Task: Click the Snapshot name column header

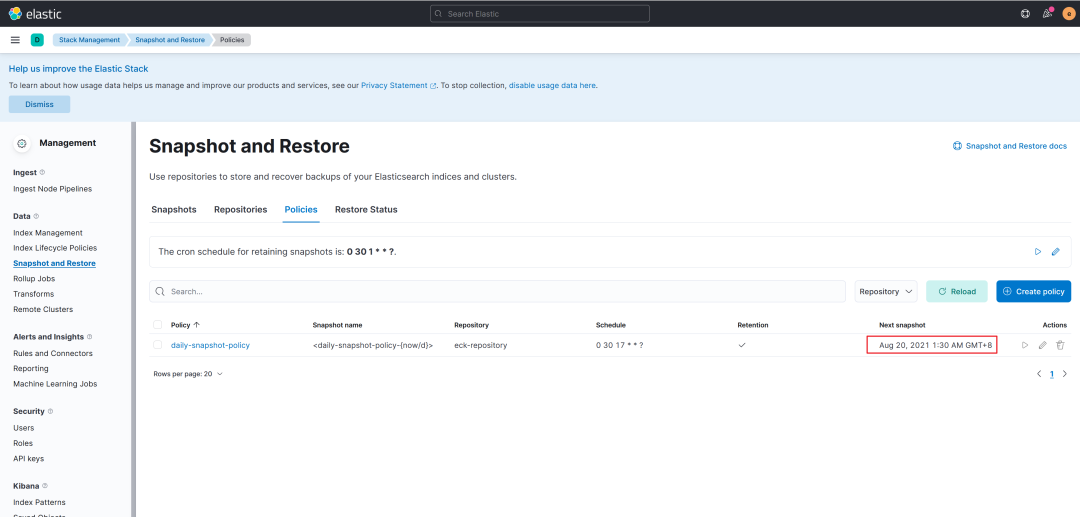Action: 338,324
